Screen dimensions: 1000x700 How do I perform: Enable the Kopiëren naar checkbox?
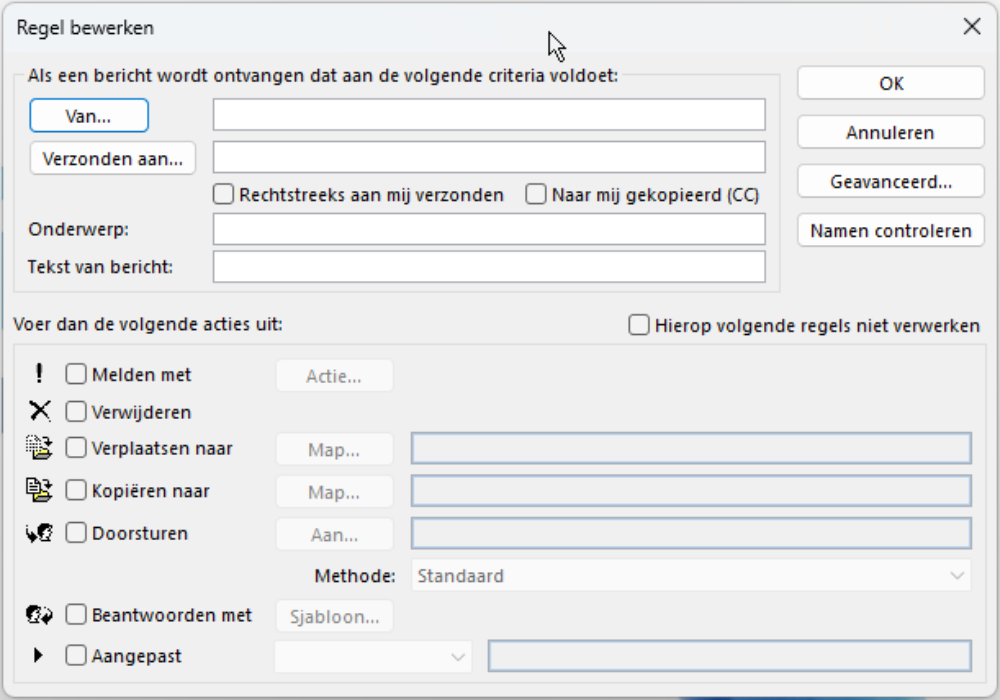76,490
